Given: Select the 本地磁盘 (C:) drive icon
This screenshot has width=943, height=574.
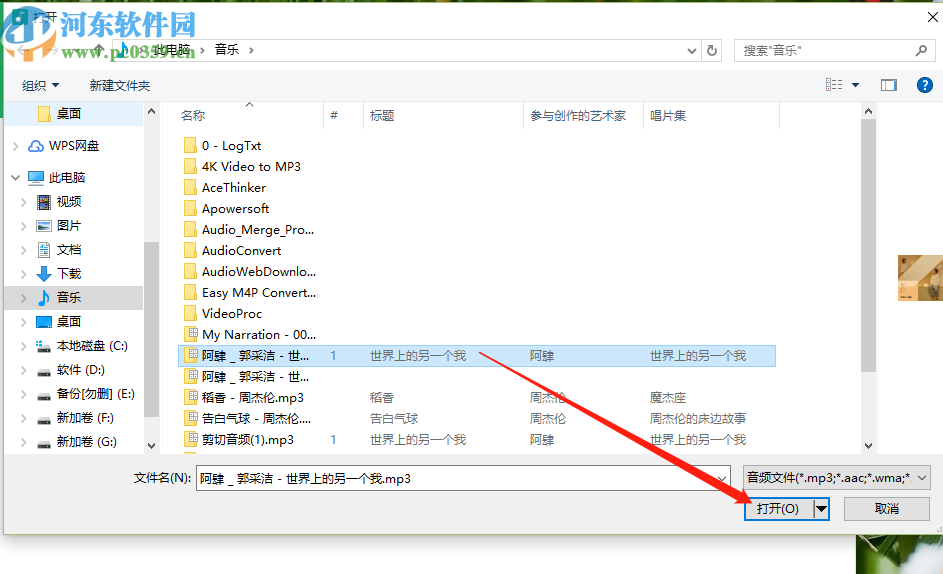Looking at the screenshot, I should (x=43, y=346).
